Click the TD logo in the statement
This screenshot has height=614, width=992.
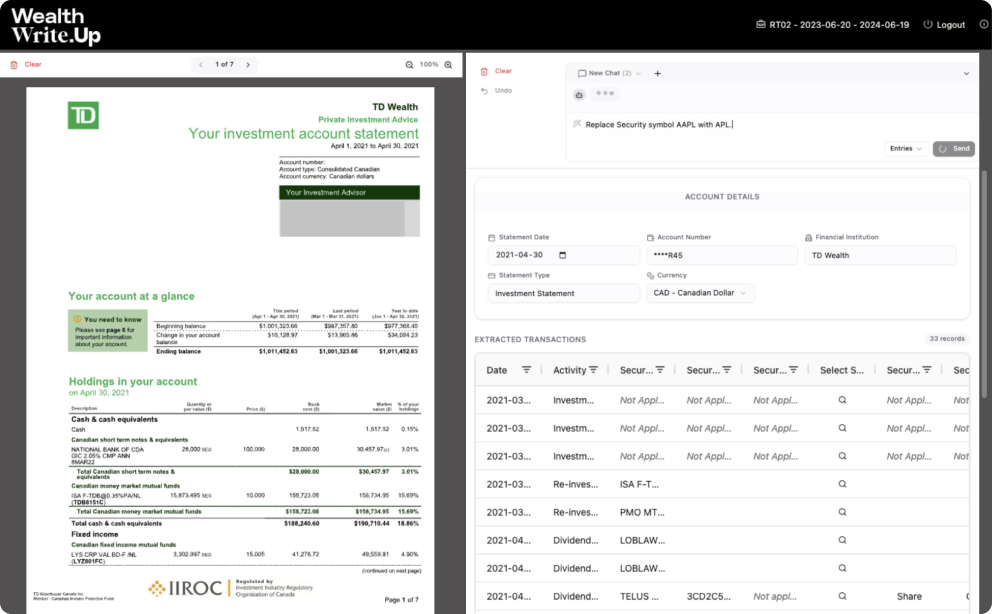[x=84, y=115]
